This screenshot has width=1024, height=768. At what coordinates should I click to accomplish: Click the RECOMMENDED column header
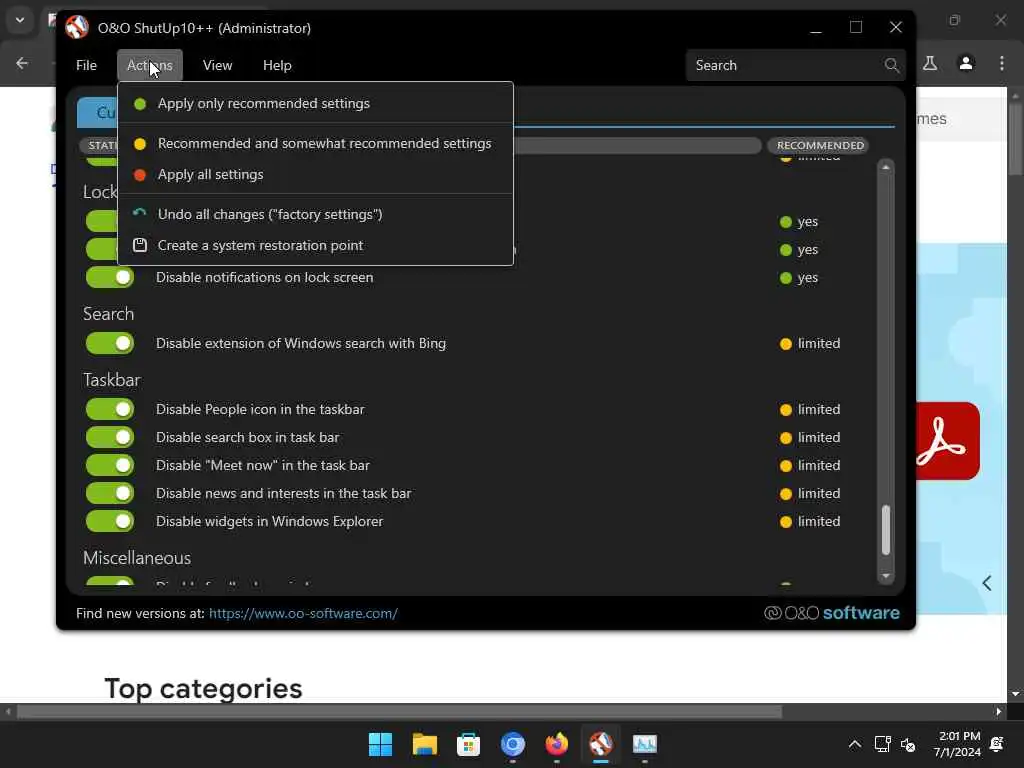coord(820,145)
